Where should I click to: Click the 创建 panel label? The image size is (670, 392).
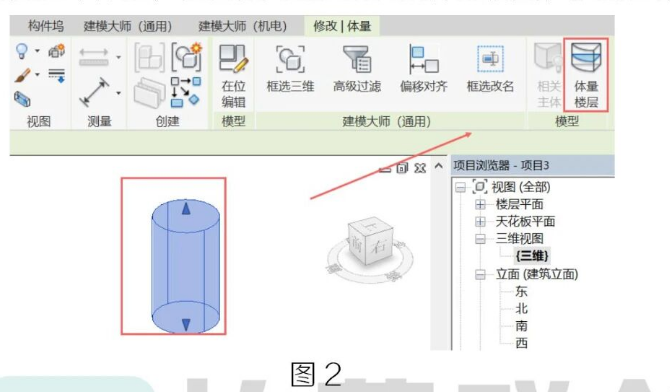[167, 121]
